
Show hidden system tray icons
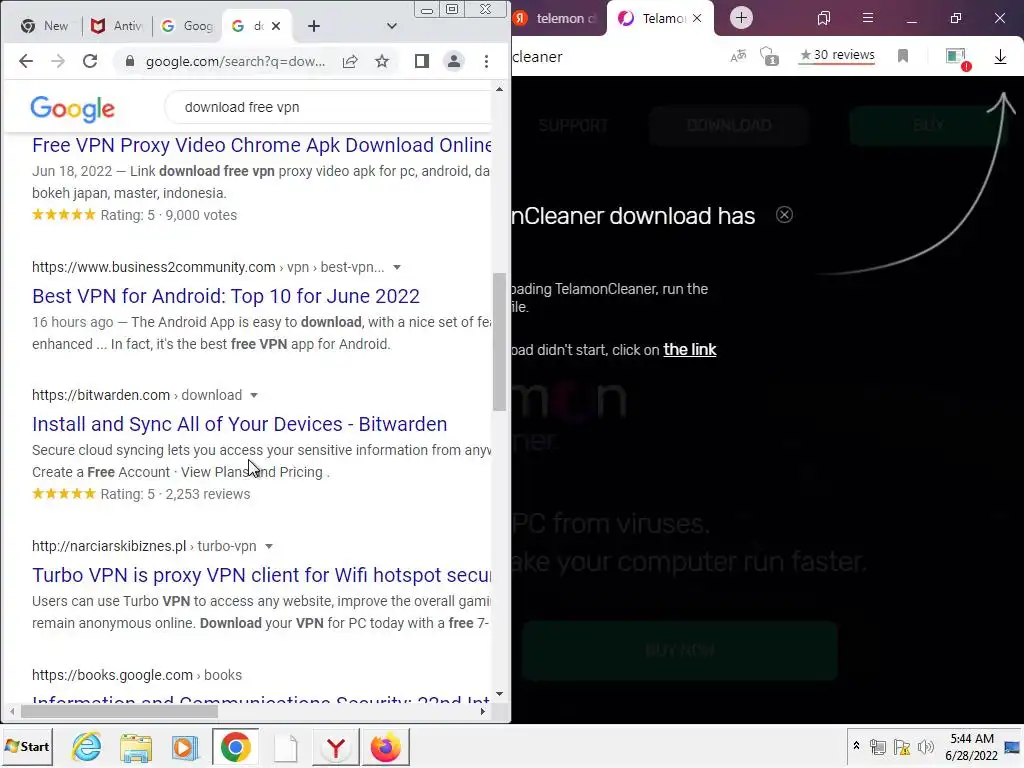(x=856, y=746)
